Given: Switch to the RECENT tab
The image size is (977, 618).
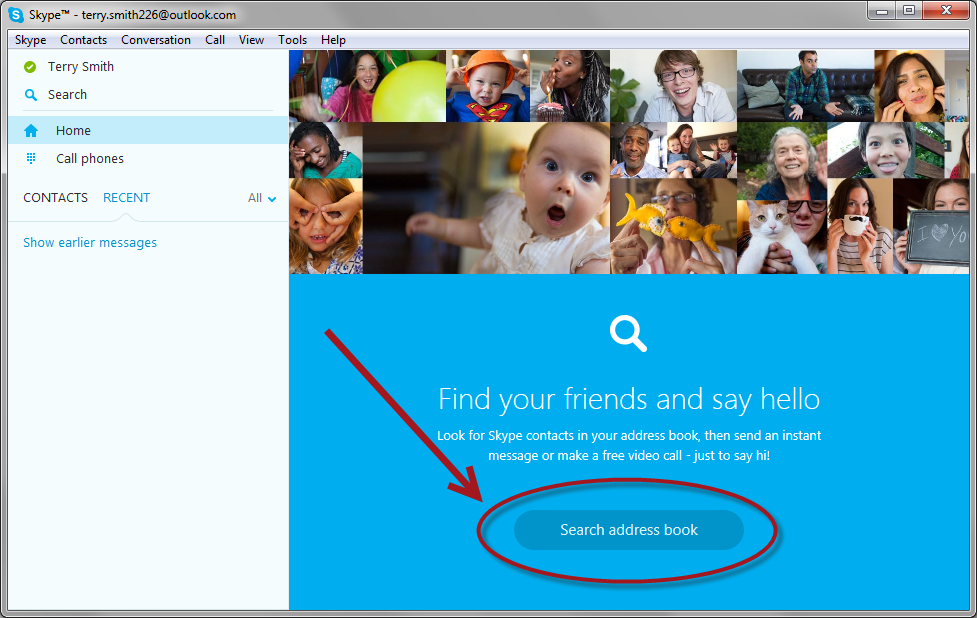Looking at the screenshot, I should pos(126,197).
